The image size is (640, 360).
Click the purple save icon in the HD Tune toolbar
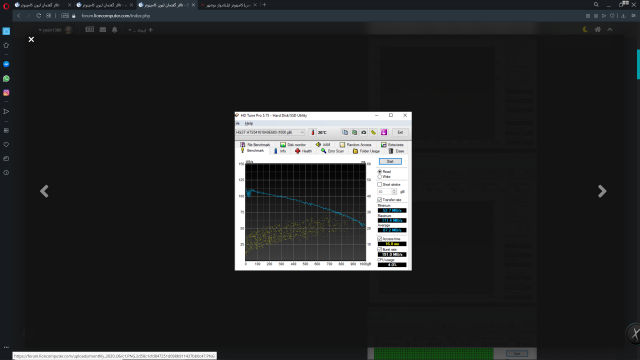pos(384,132)
